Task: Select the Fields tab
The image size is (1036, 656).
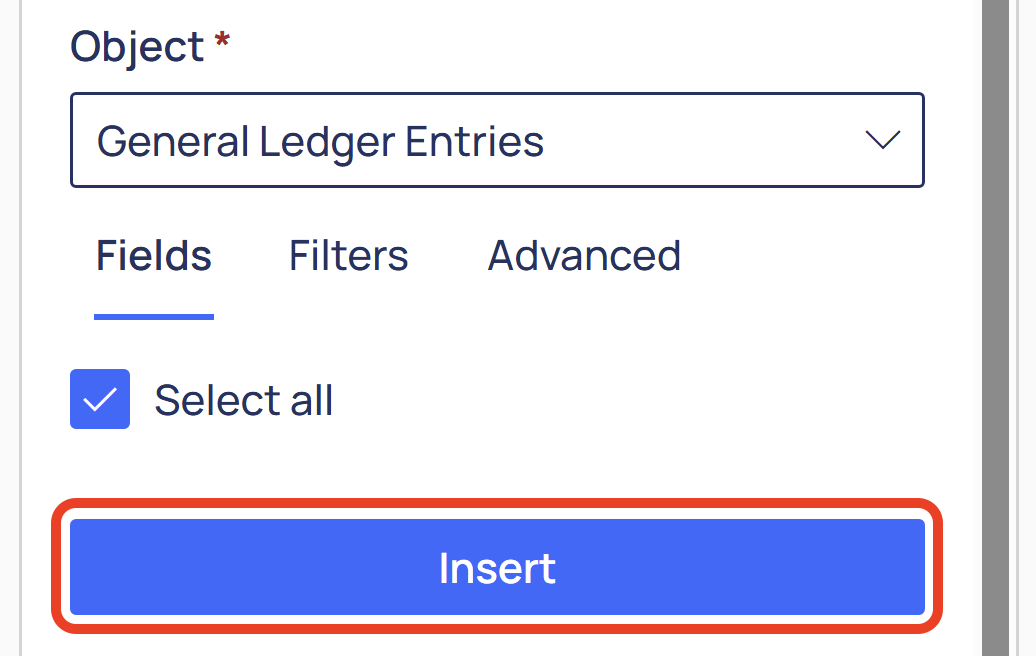Action: pyautogui.click(x=154, y=257)
